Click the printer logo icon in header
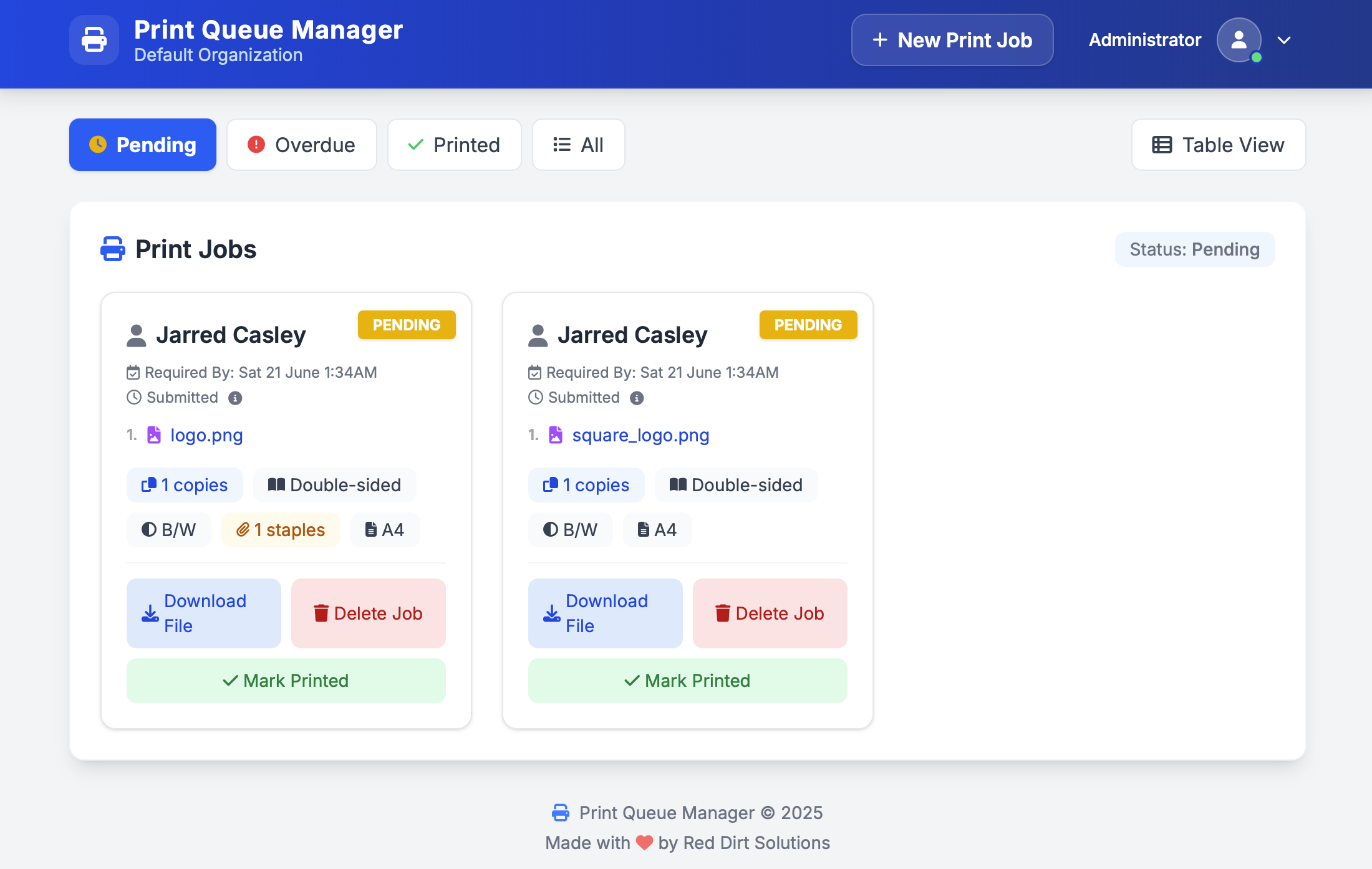 [94, 40]
